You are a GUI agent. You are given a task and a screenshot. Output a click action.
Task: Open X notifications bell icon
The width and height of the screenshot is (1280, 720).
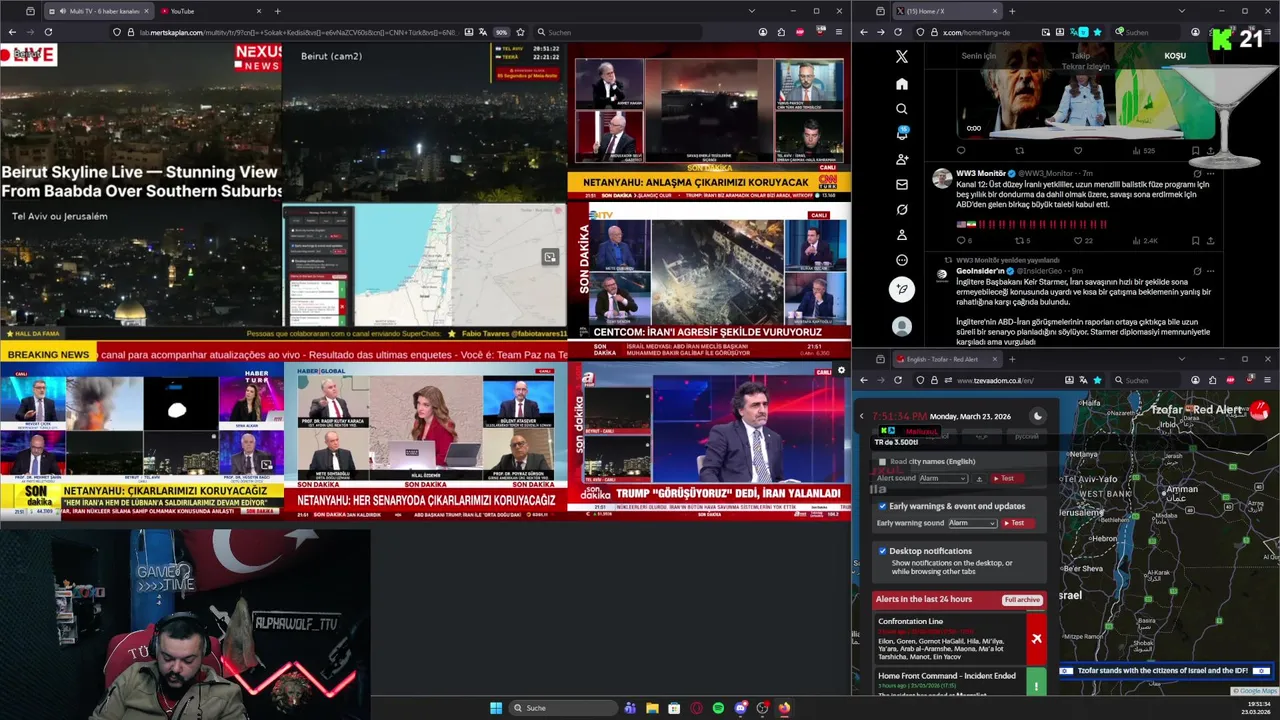(902, 134)
